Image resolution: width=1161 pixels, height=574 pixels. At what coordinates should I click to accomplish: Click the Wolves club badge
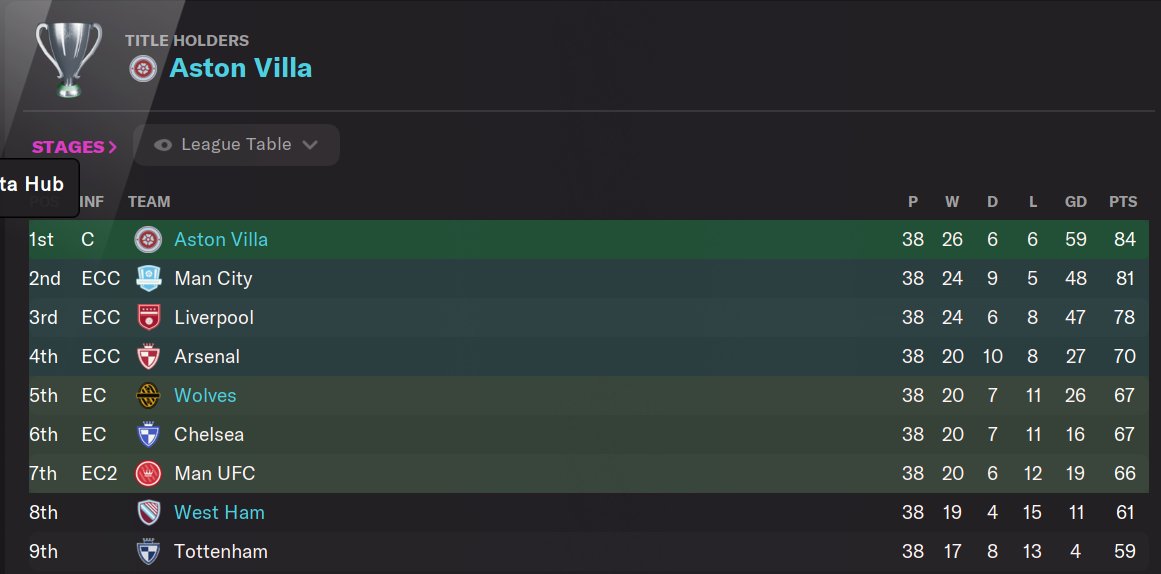coord(148,396)
